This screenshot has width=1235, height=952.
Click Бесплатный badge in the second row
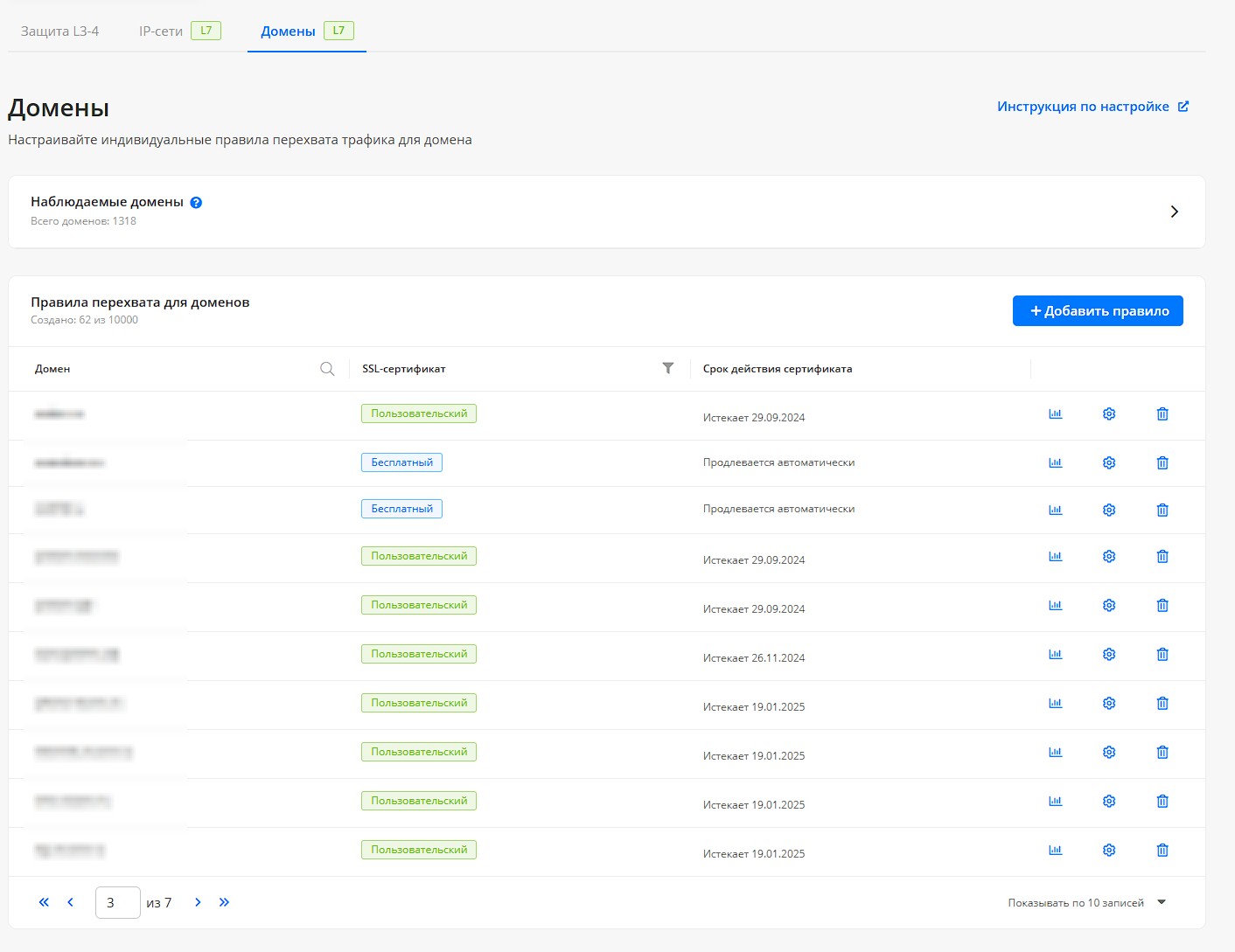tap(401, 462)
